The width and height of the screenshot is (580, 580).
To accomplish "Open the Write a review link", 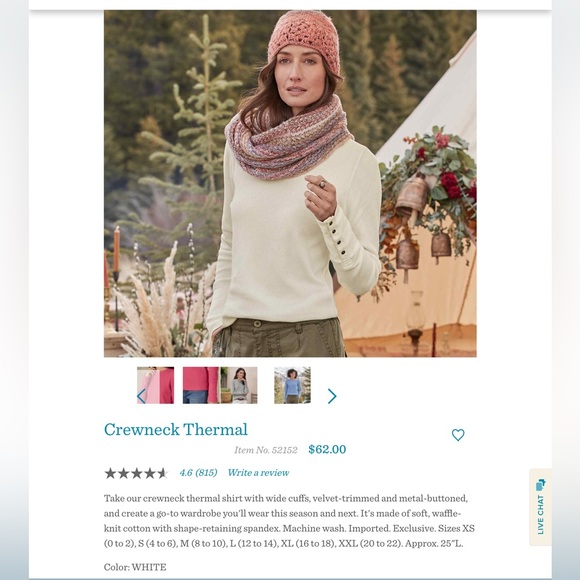I will (258, 473).
